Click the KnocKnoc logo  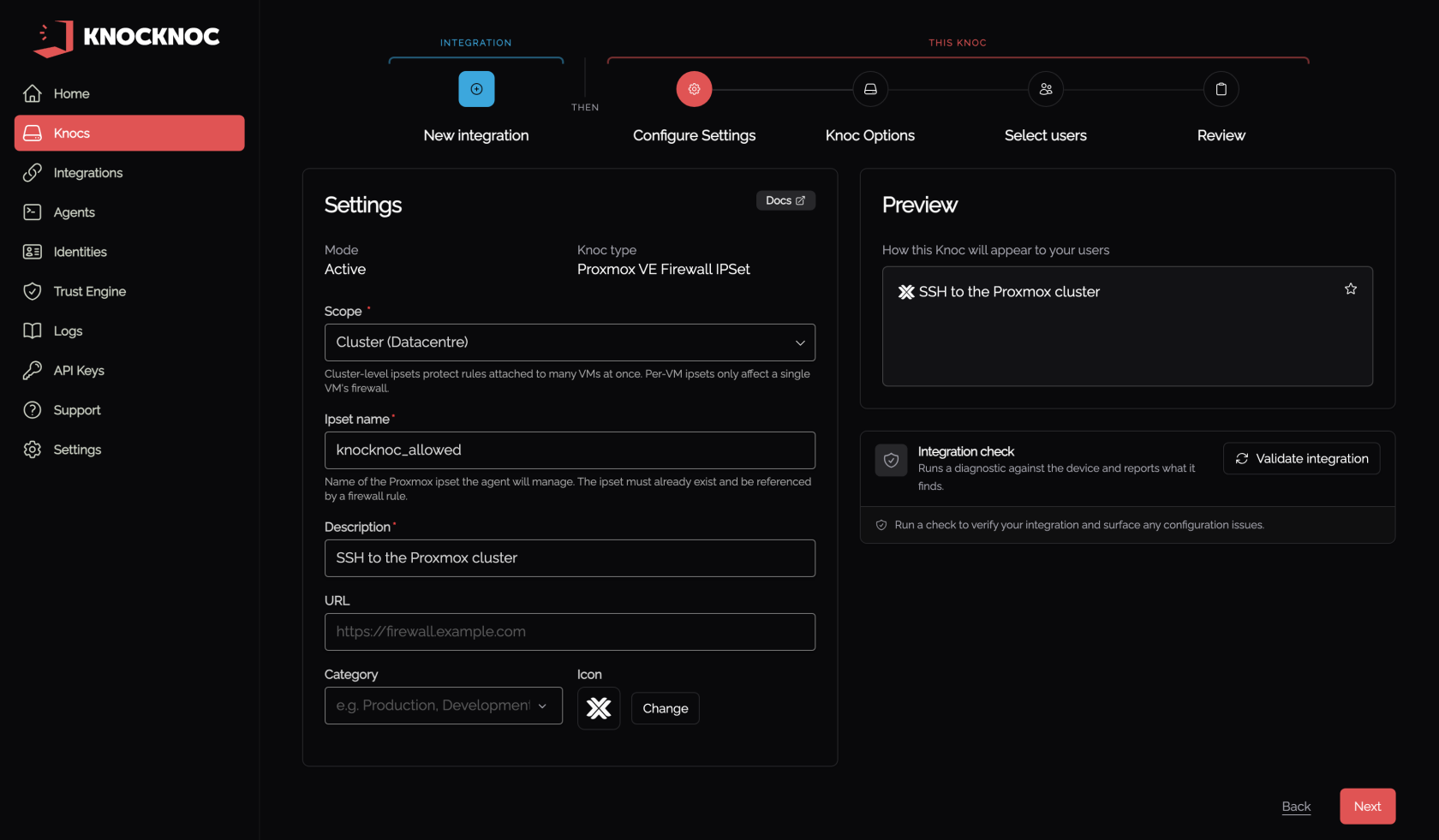pyautogui.click(x=126, y=37)
